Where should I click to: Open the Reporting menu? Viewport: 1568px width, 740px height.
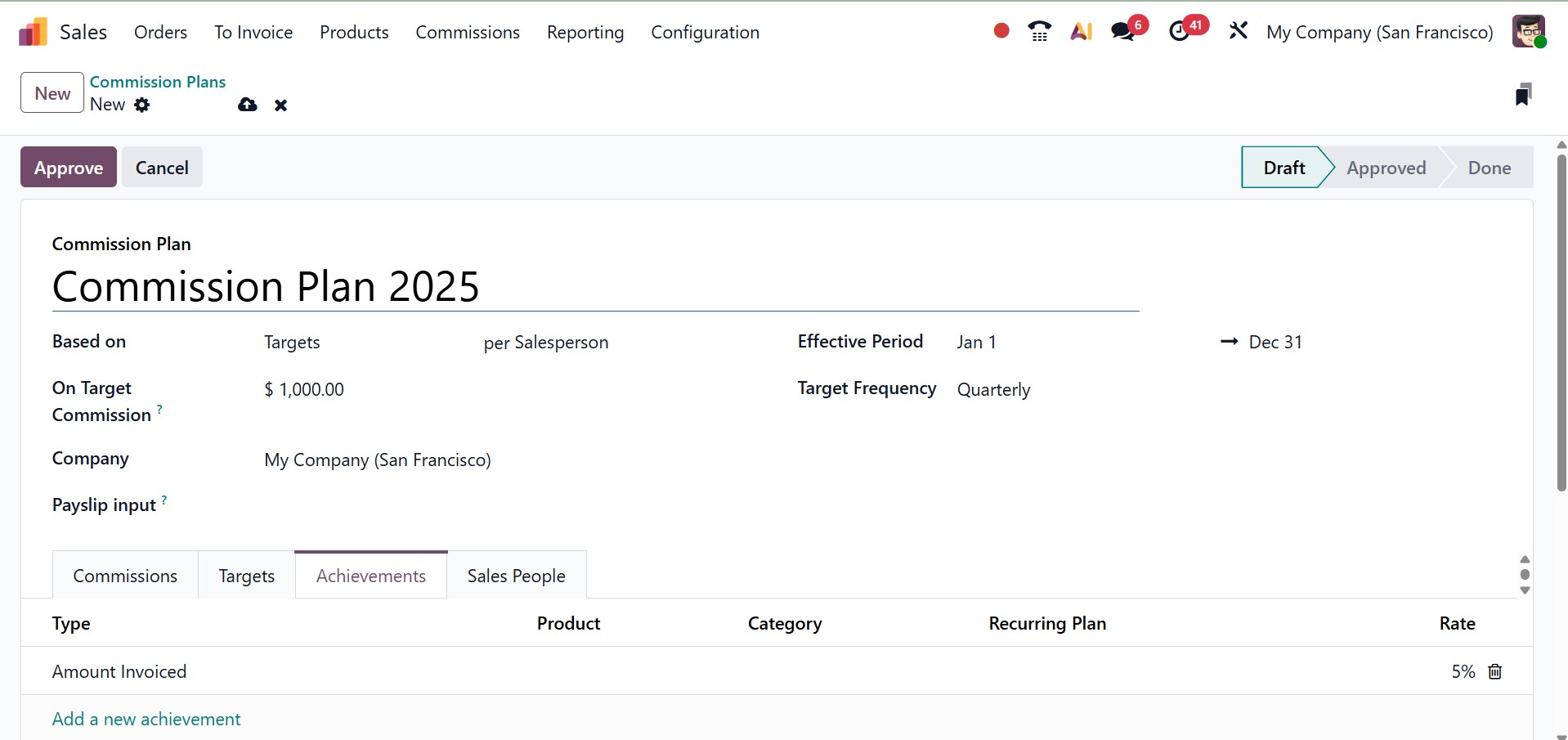[x=585, y=32]
